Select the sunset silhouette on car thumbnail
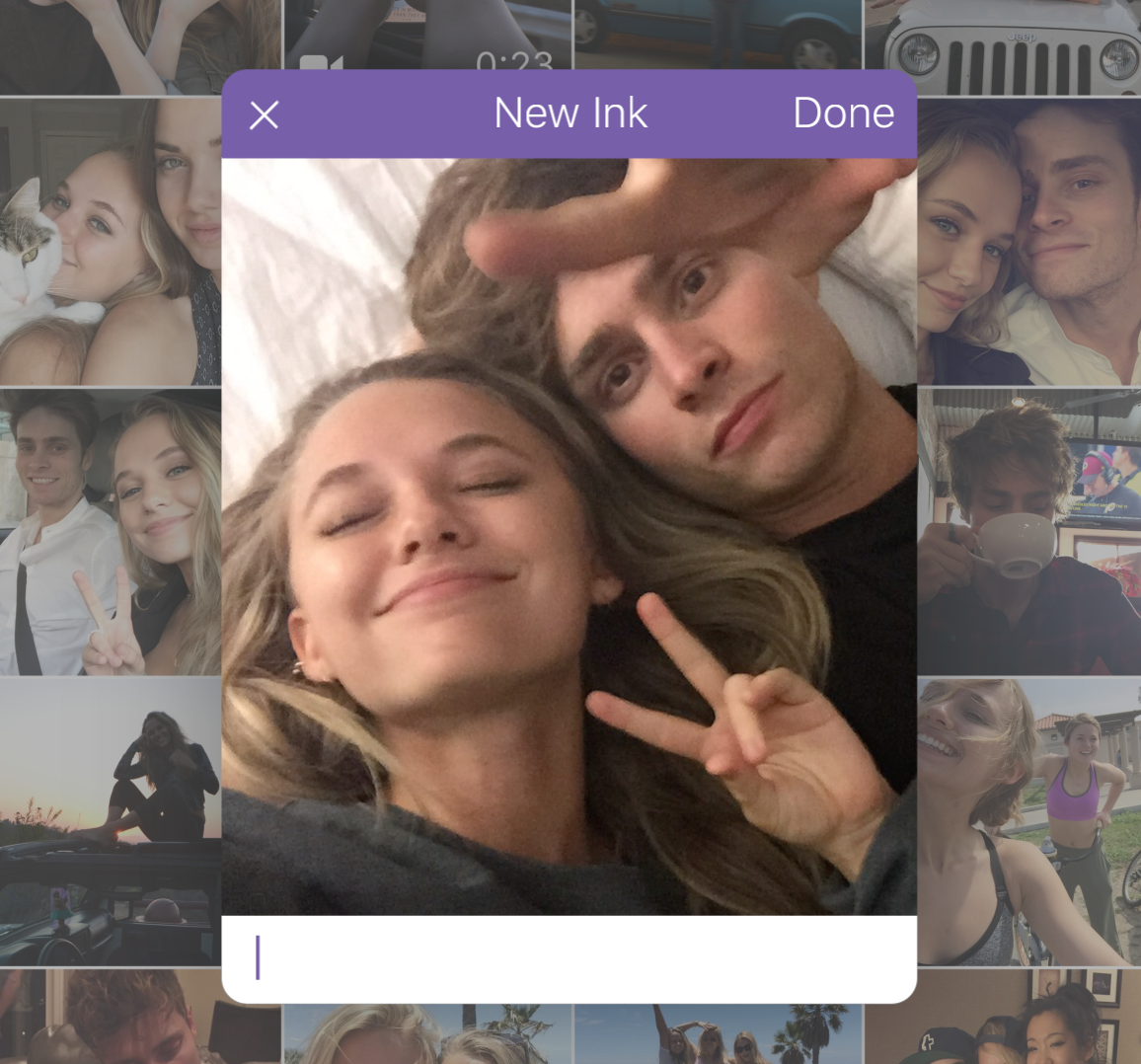Image resolution: width=1141 pixels, height=1064 pixels. 111,822
